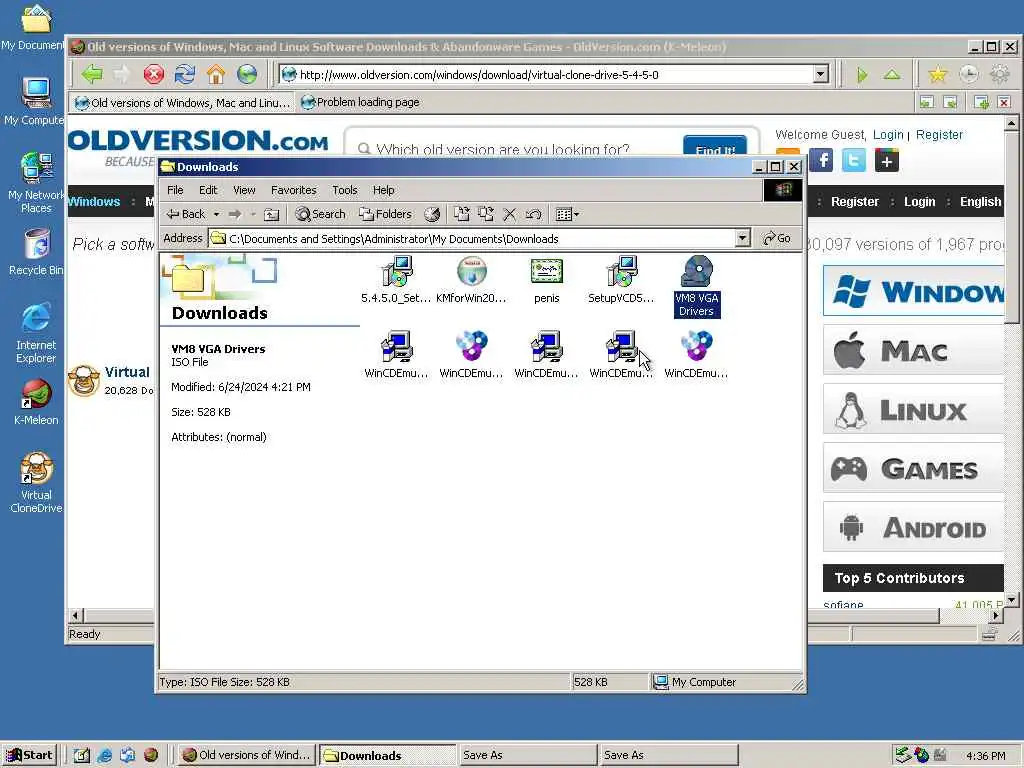
Task: Open the File menu in Downloads window
Action: tap(175, 190)
